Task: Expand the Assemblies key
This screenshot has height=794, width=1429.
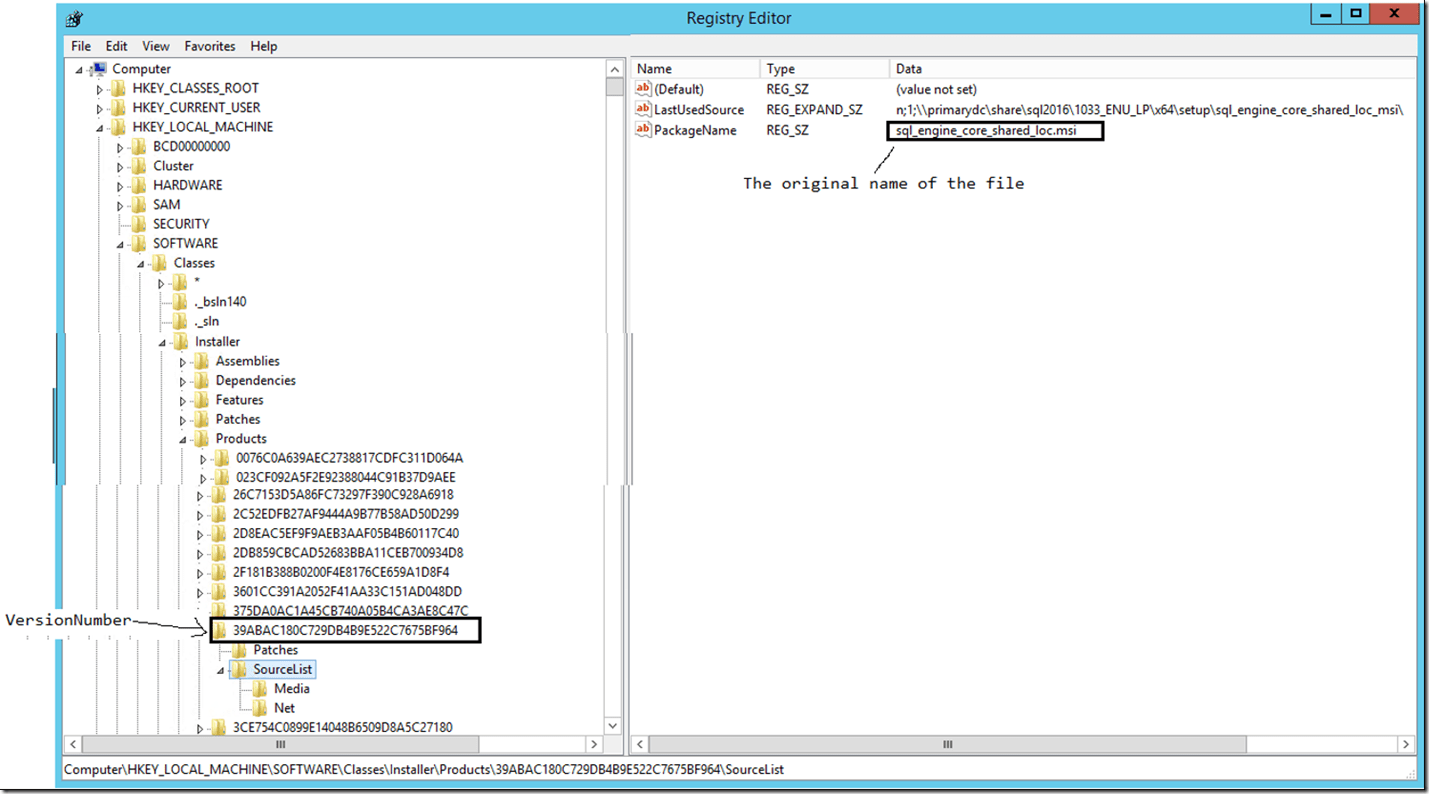Action: point(183,362)
